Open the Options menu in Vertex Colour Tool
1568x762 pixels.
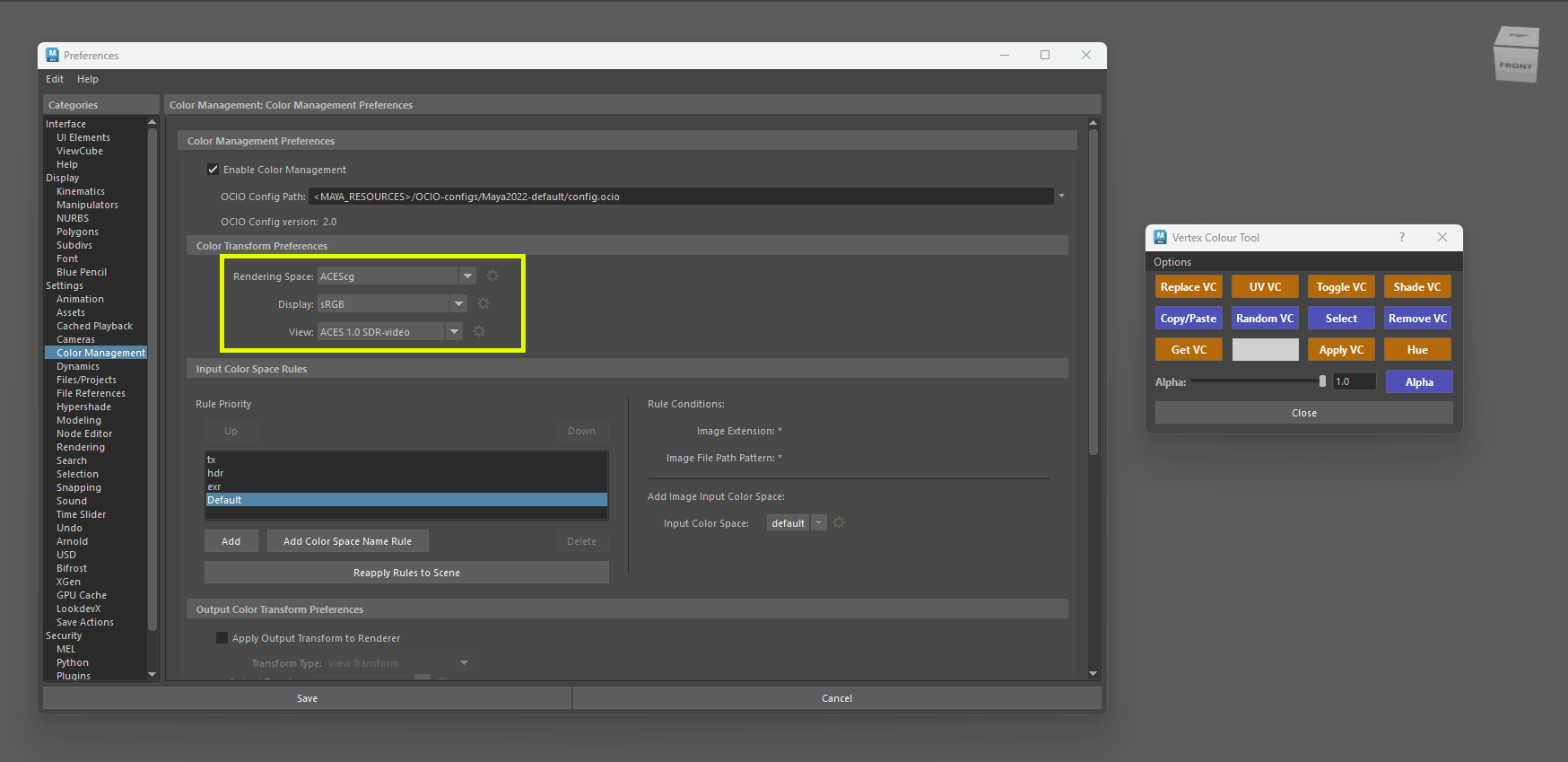tap(1172, 262)
